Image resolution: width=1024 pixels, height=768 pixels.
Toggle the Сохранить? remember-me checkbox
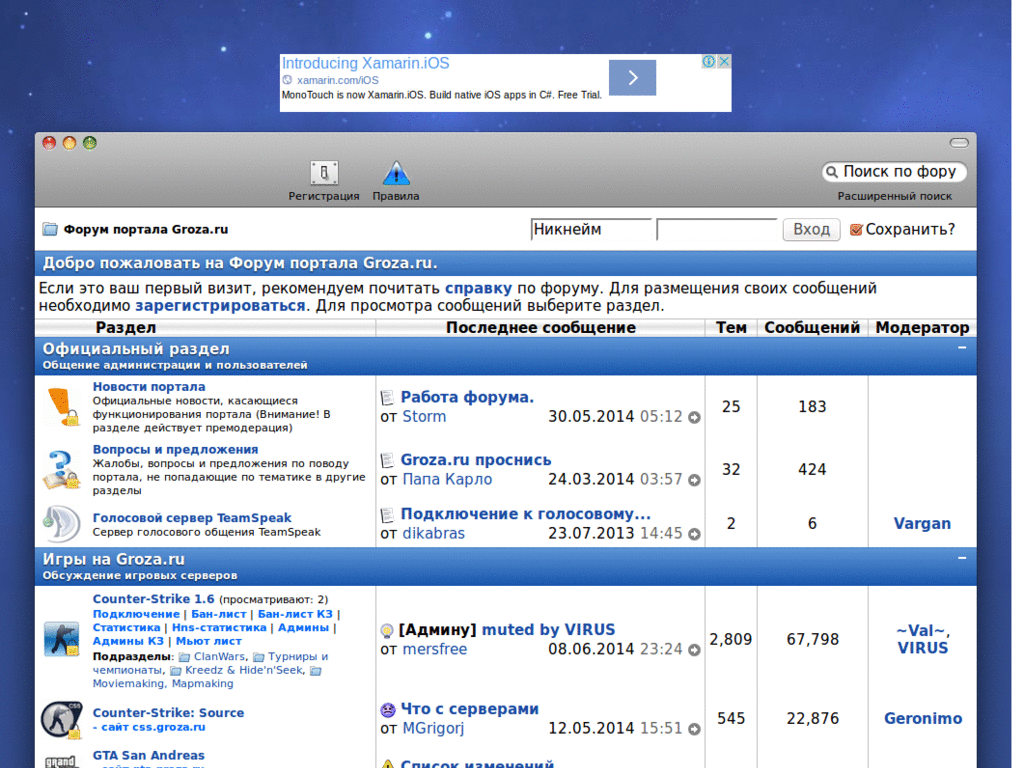pos(856,229)
